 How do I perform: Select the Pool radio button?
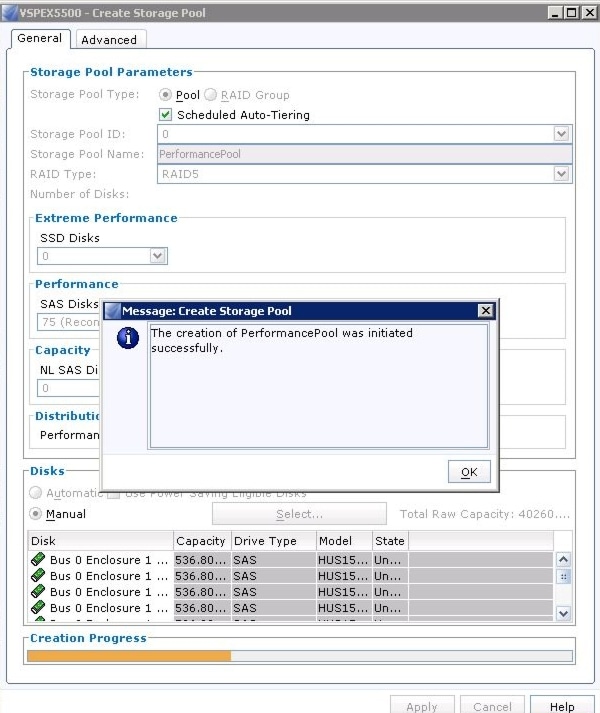(x=167, y=95)
